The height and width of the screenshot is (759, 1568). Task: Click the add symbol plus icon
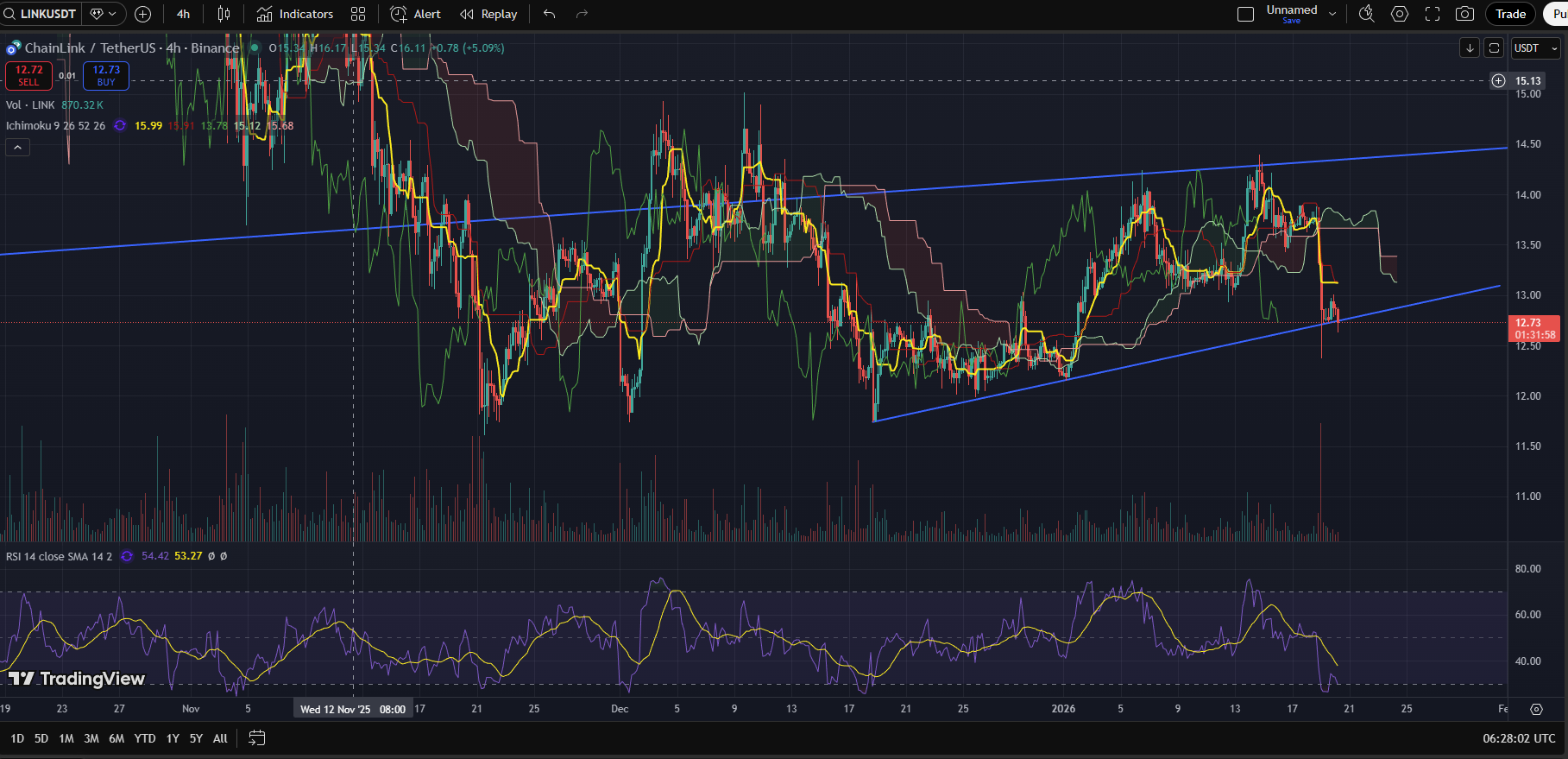coord(143,14)
